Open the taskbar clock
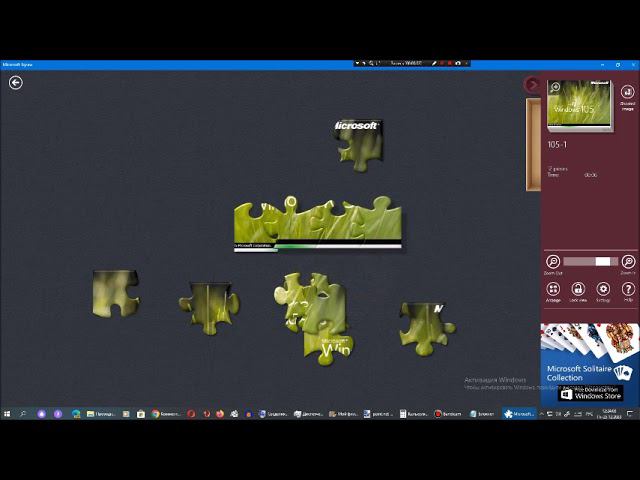640x480 pixels. pyautogui.click(x=609, y=414)
